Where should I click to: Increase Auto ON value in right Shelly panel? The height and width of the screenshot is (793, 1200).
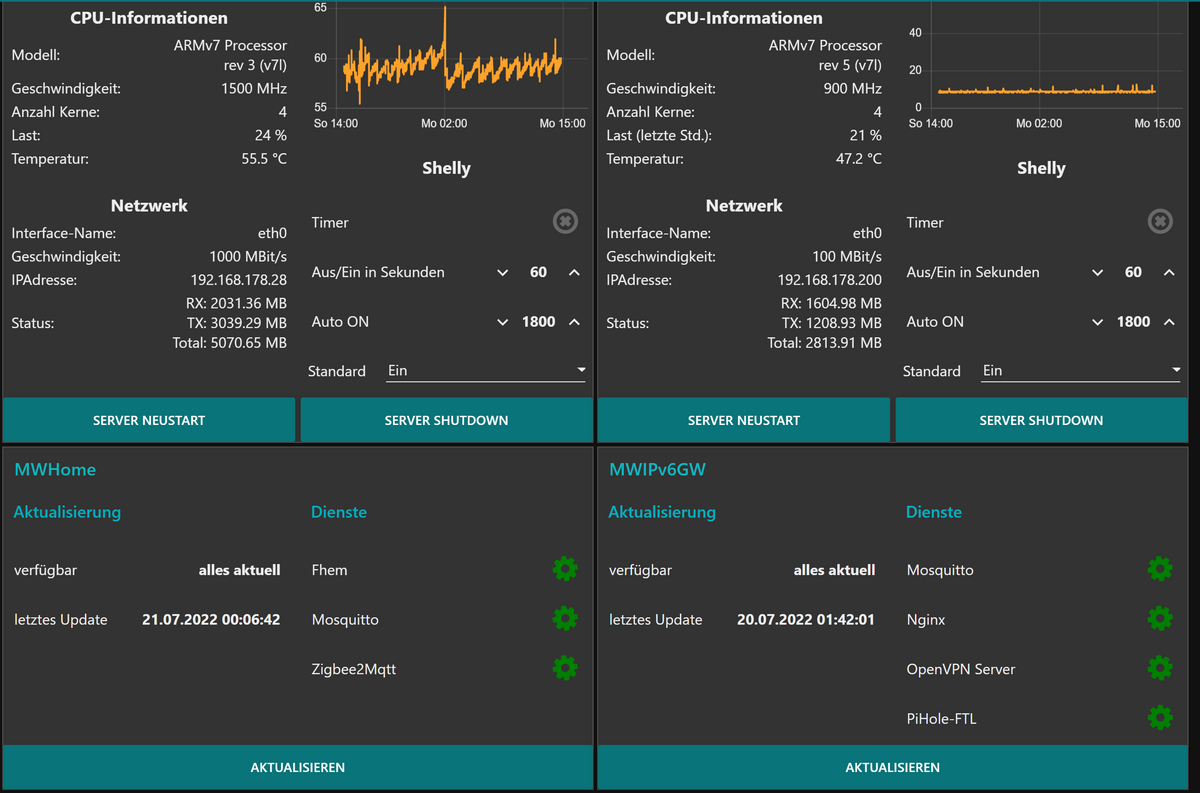click(1169, 322)
